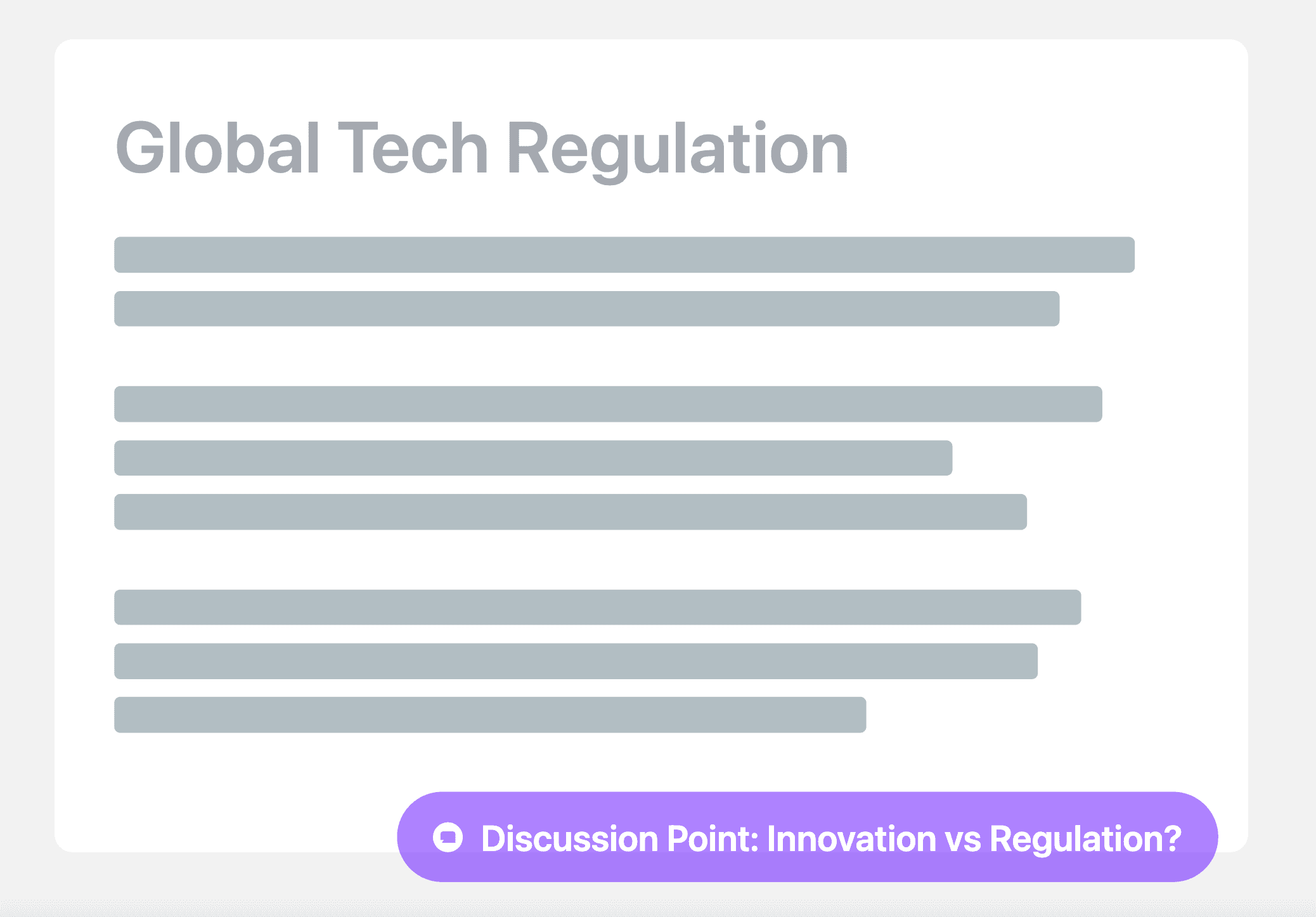
Task: Click the word "vs" in the purple pill
Action: (963, 838)
